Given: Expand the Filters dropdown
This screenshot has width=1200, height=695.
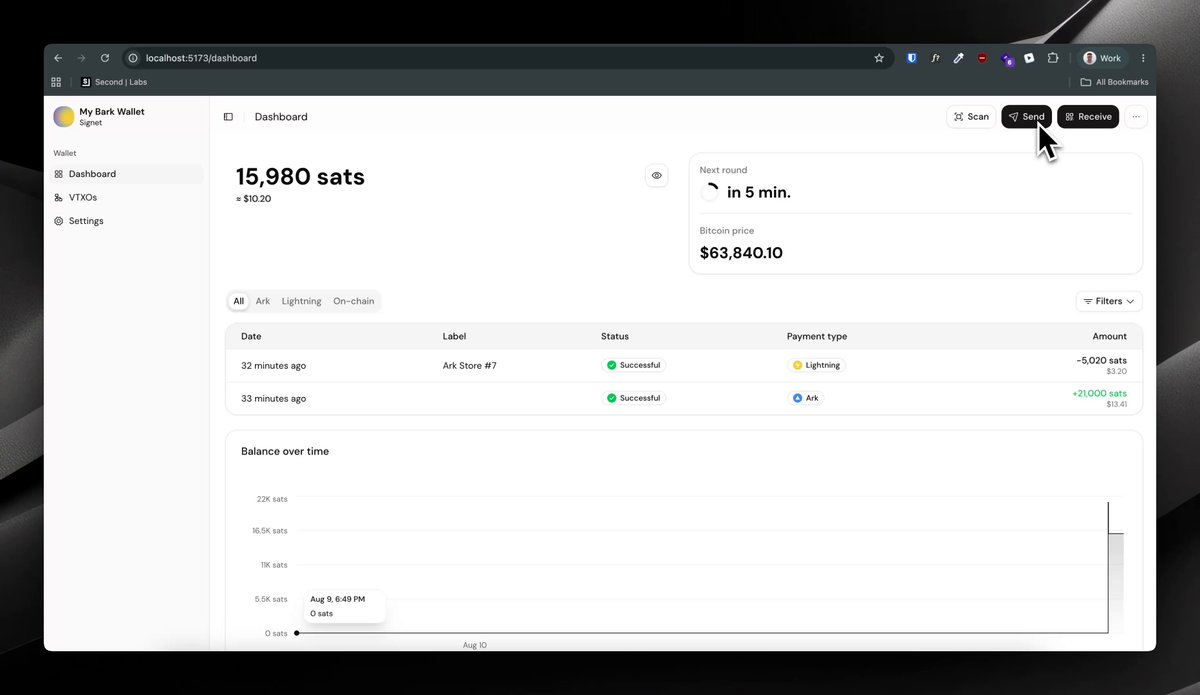Looking at the screenshot, I should [x=1109, y=301].
